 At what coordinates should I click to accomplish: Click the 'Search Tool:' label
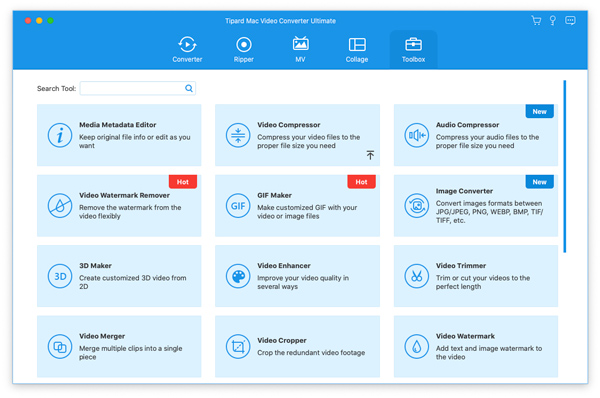coord(56,88)
